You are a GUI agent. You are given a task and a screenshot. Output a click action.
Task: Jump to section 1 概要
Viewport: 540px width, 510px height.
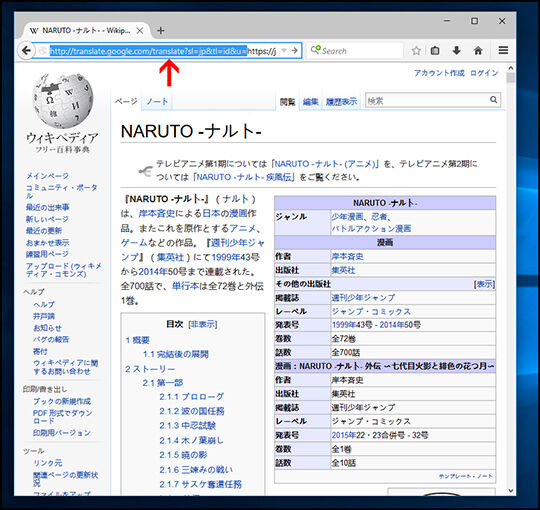point(137,340)
